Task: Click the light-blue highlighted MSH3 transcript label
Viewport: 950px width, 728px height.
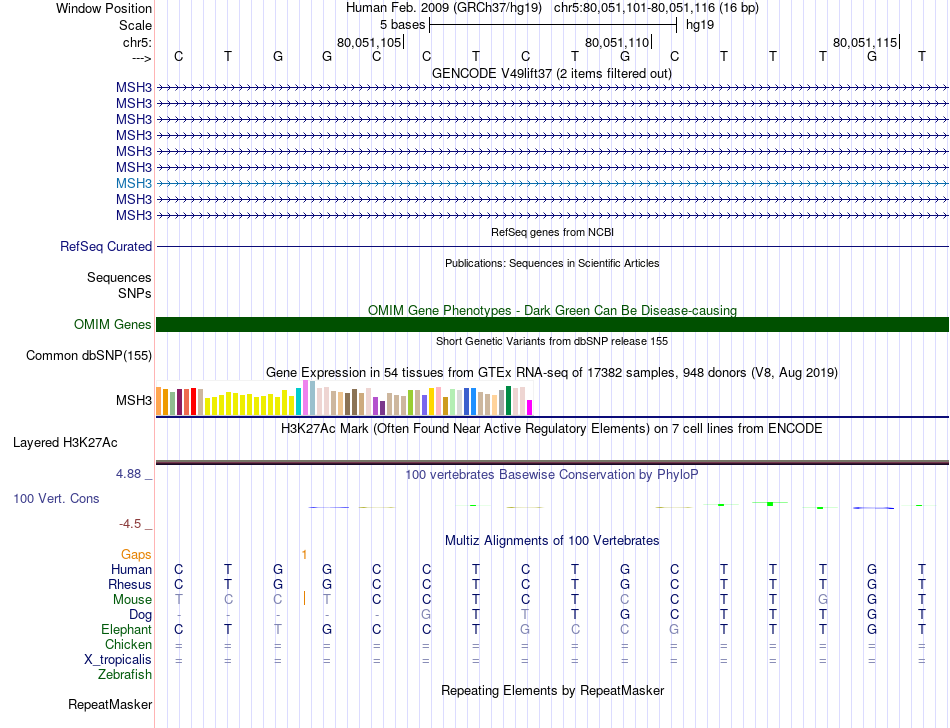Action: tap(134, 184)
